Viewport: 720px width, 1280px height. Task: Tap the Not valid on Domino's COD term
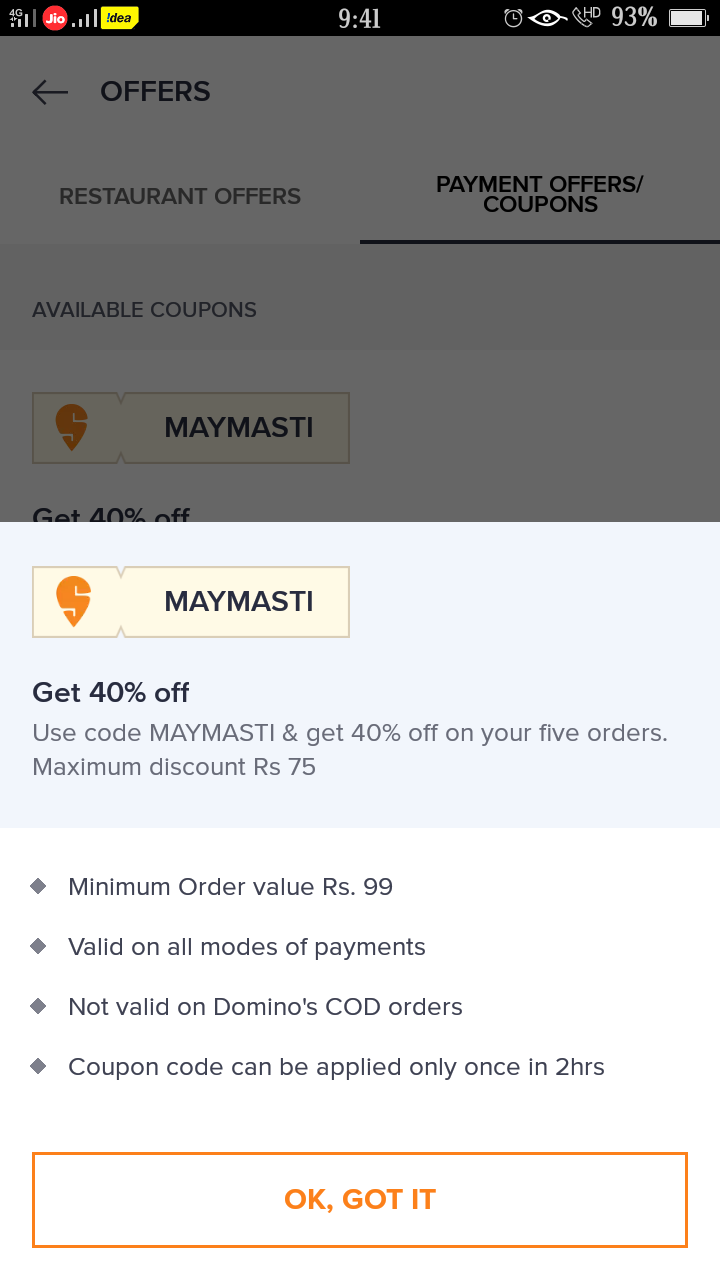pos(265,1007)
